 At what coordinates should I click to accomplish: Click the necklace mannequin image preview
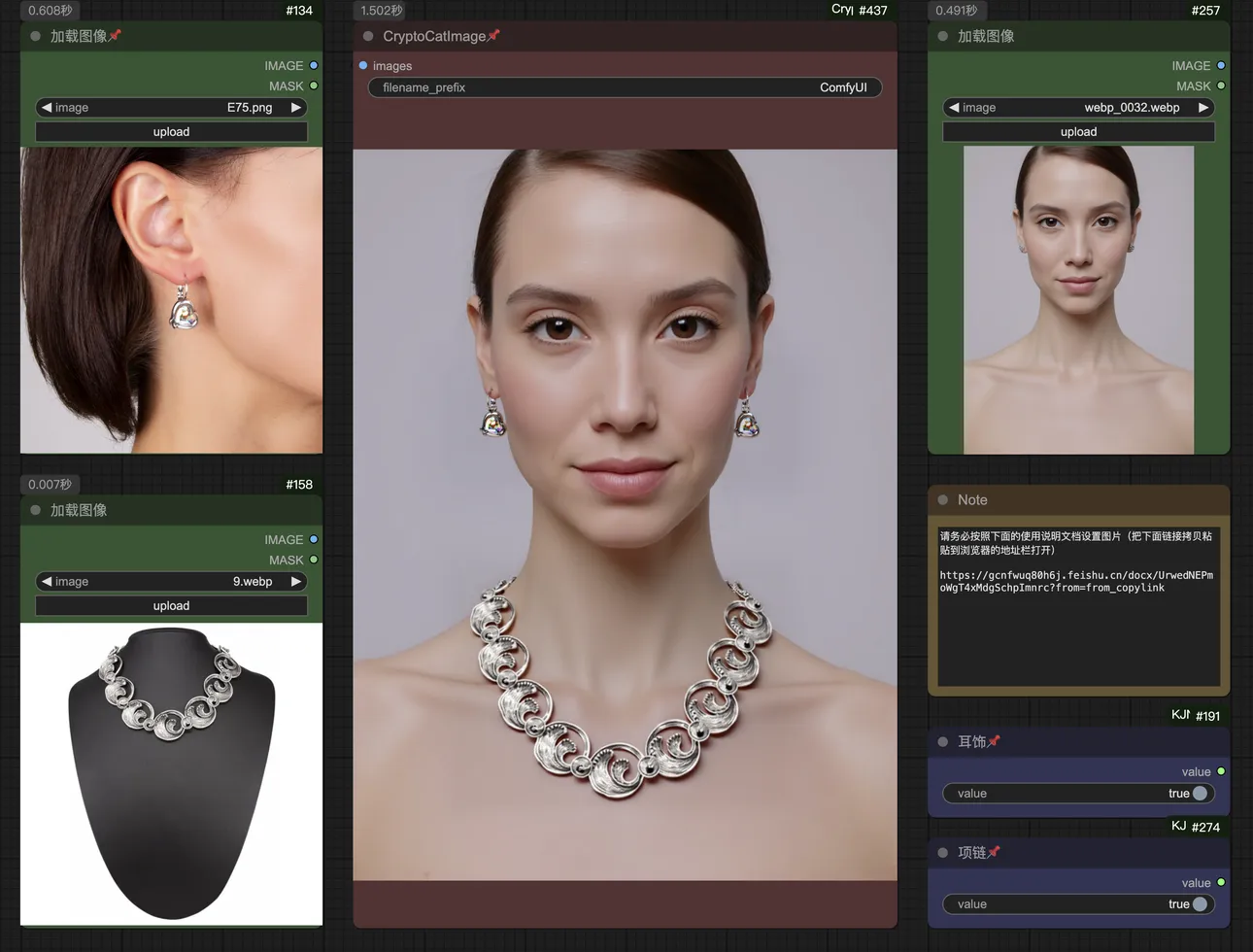[171, 773]
